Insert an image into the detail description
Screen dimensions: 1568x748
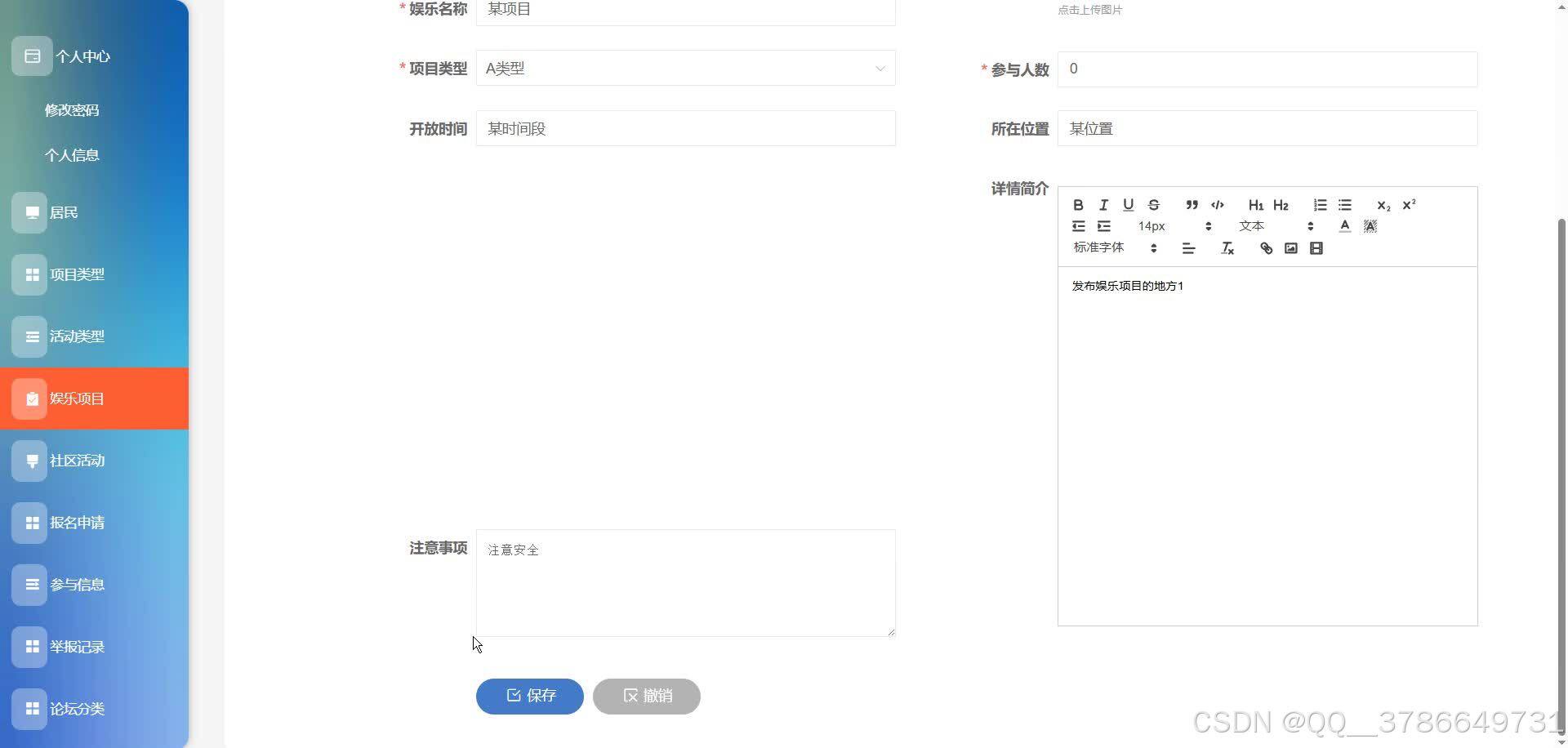1290,247
